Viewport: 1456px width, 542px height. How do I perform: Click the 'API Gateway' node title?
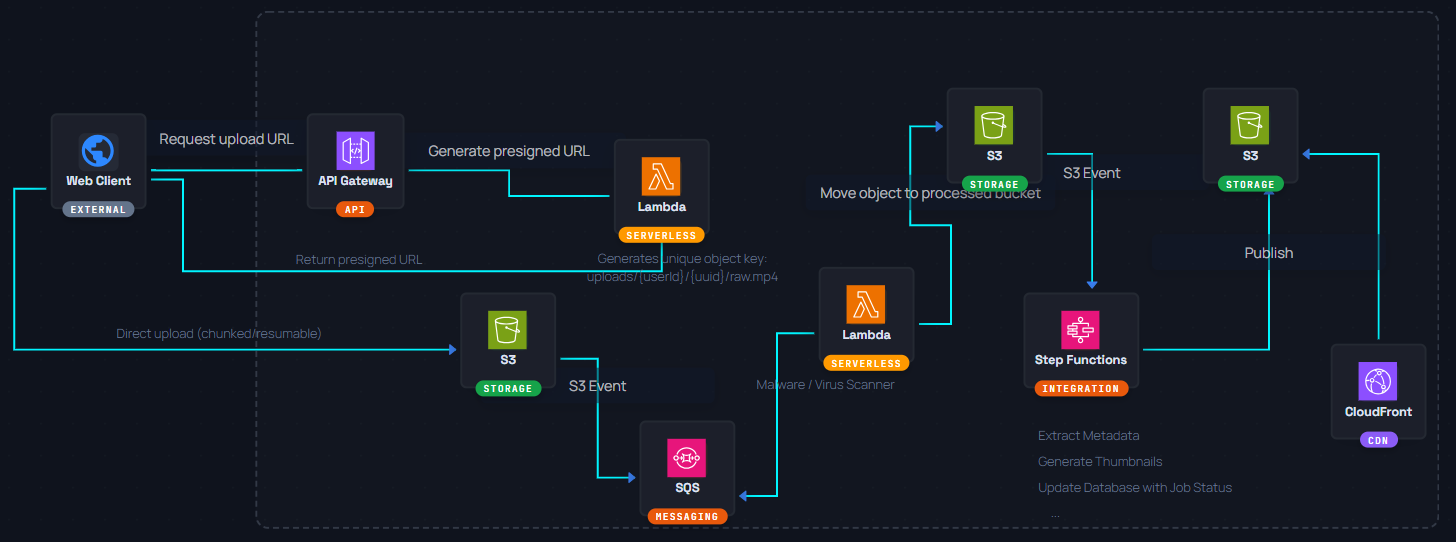point(355,182)
